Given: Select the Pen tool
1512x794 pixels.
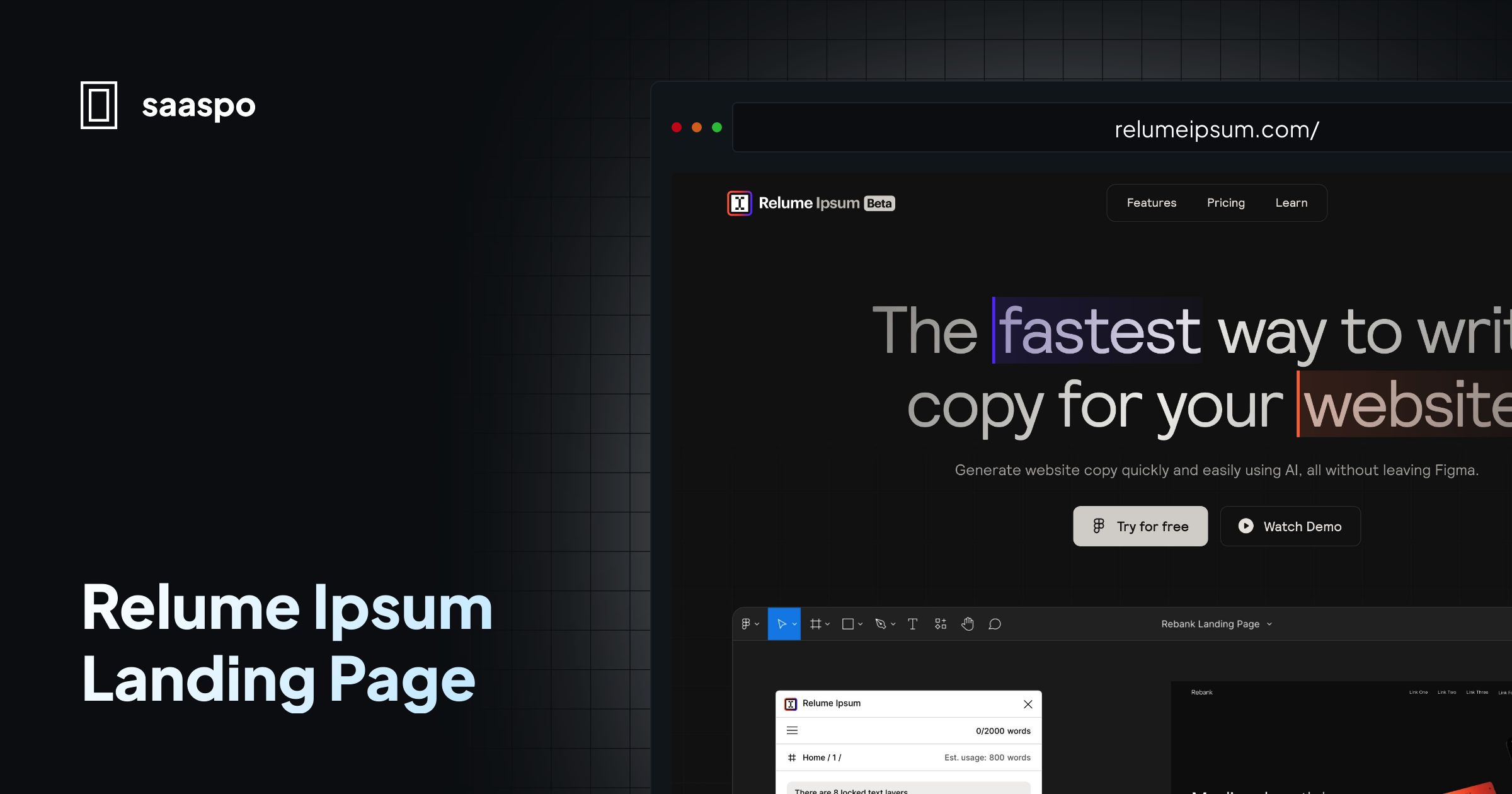Looking at the screenshot, I should (881, 624).
